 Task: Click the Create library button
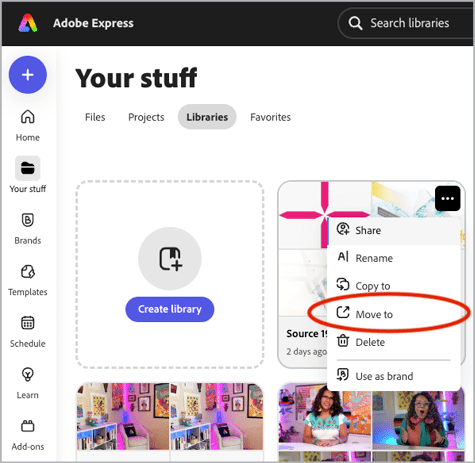[x=170, y=309]
